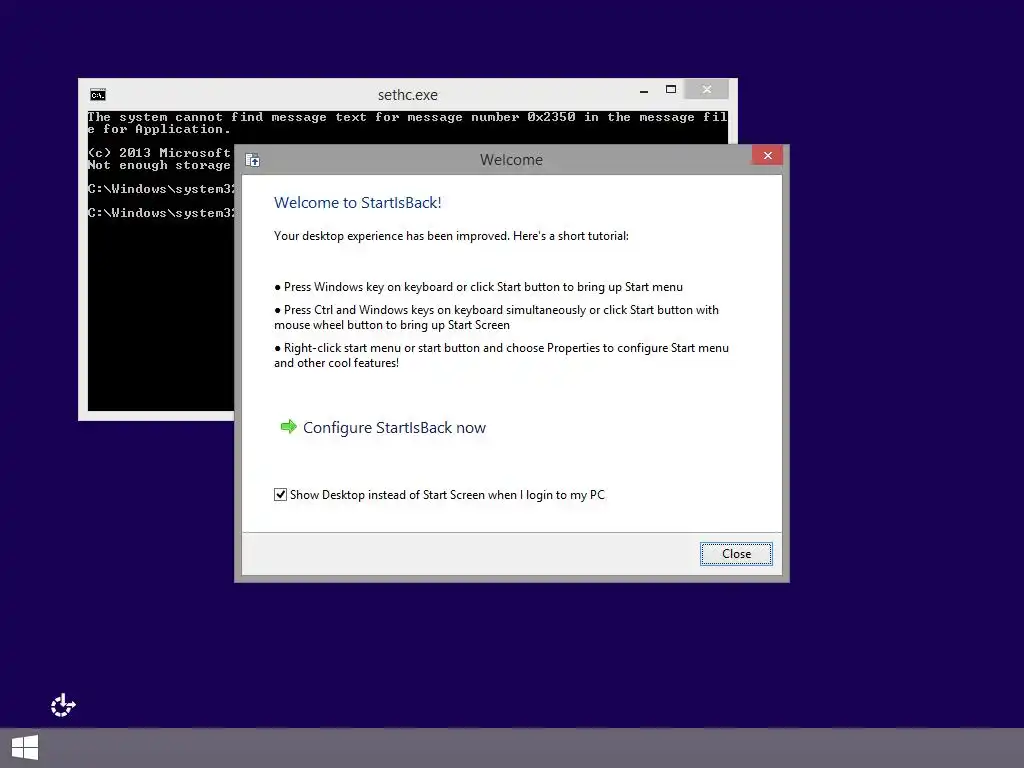This screenshot has width=1024, height=768.
Task: Click console line '(c) 2013 Microsoft'
Action: (x=159, y=153)
